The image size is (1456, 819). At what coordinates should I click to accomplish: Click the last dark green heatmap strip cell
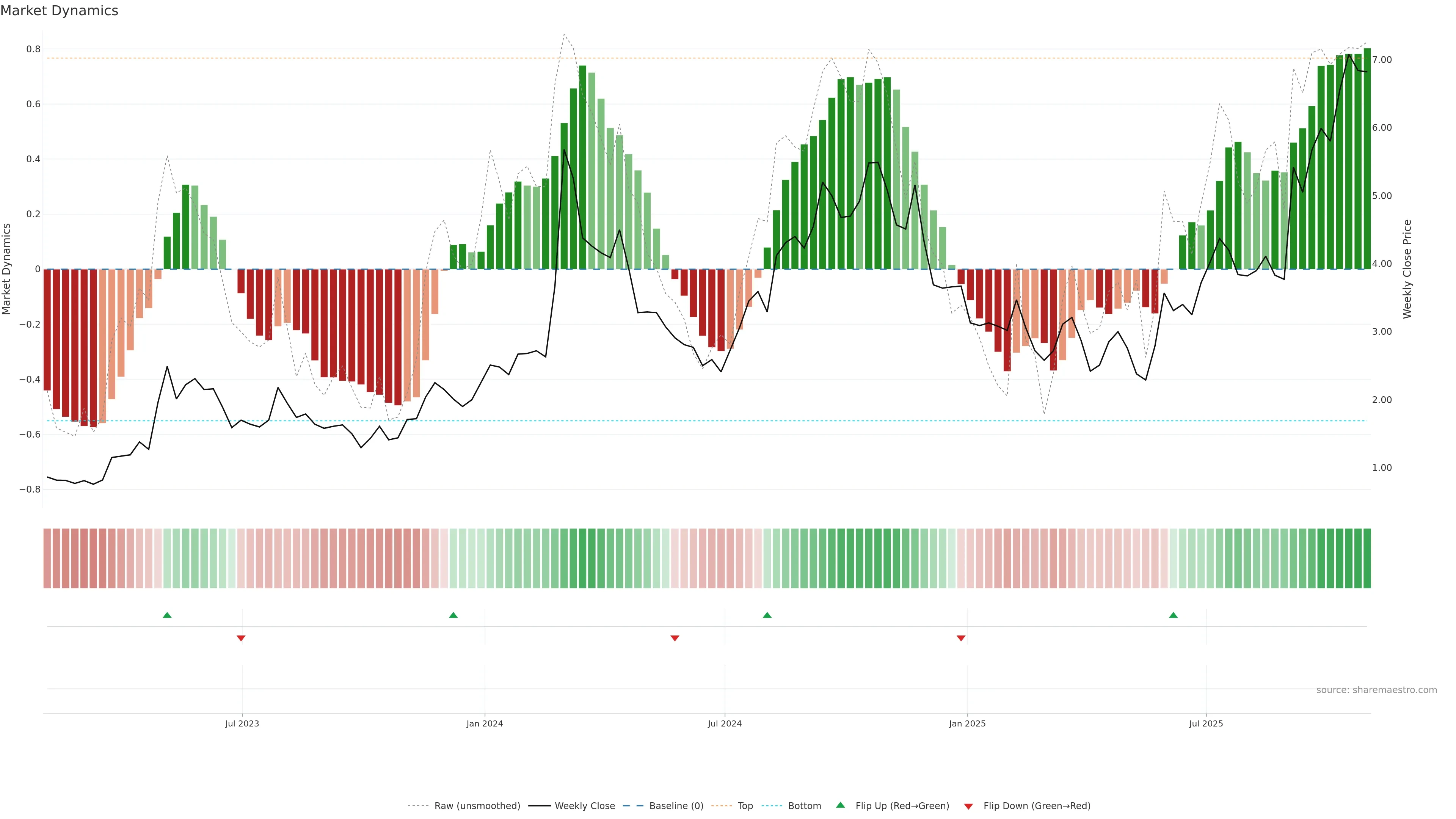tap(1367, 559)
